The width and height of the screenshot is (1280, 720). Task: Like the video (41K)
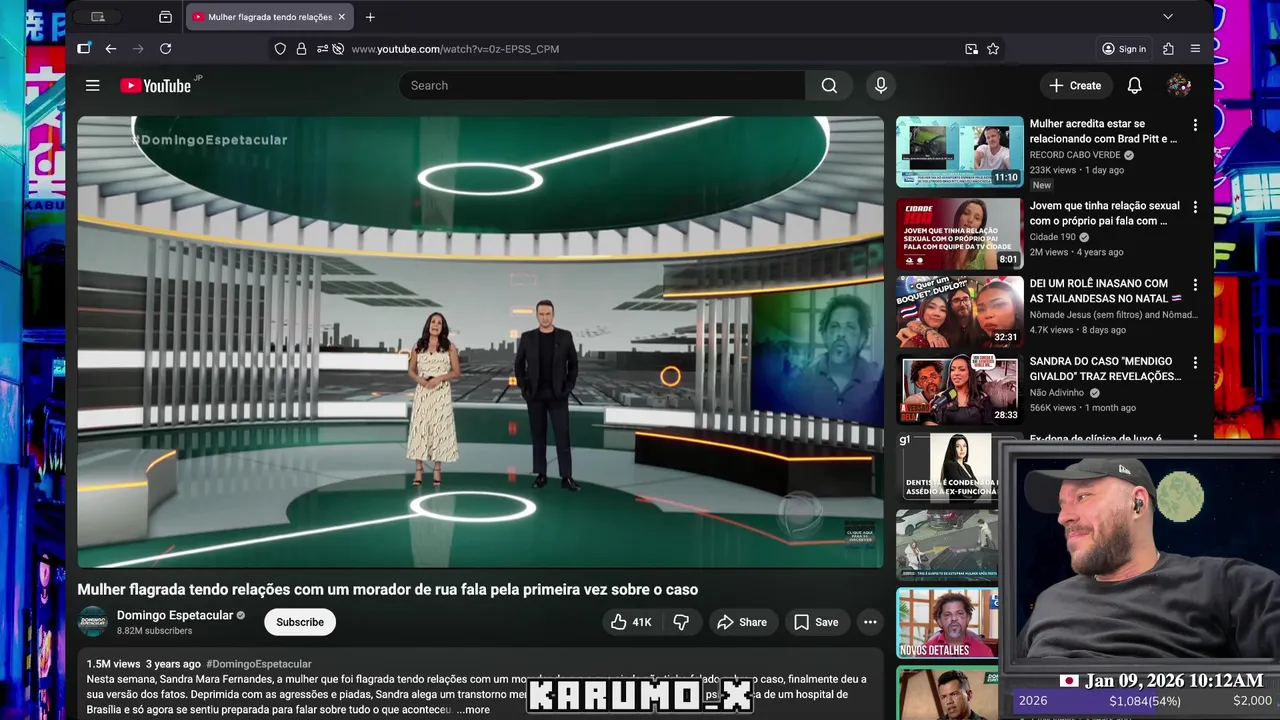[x=631, y=622]
